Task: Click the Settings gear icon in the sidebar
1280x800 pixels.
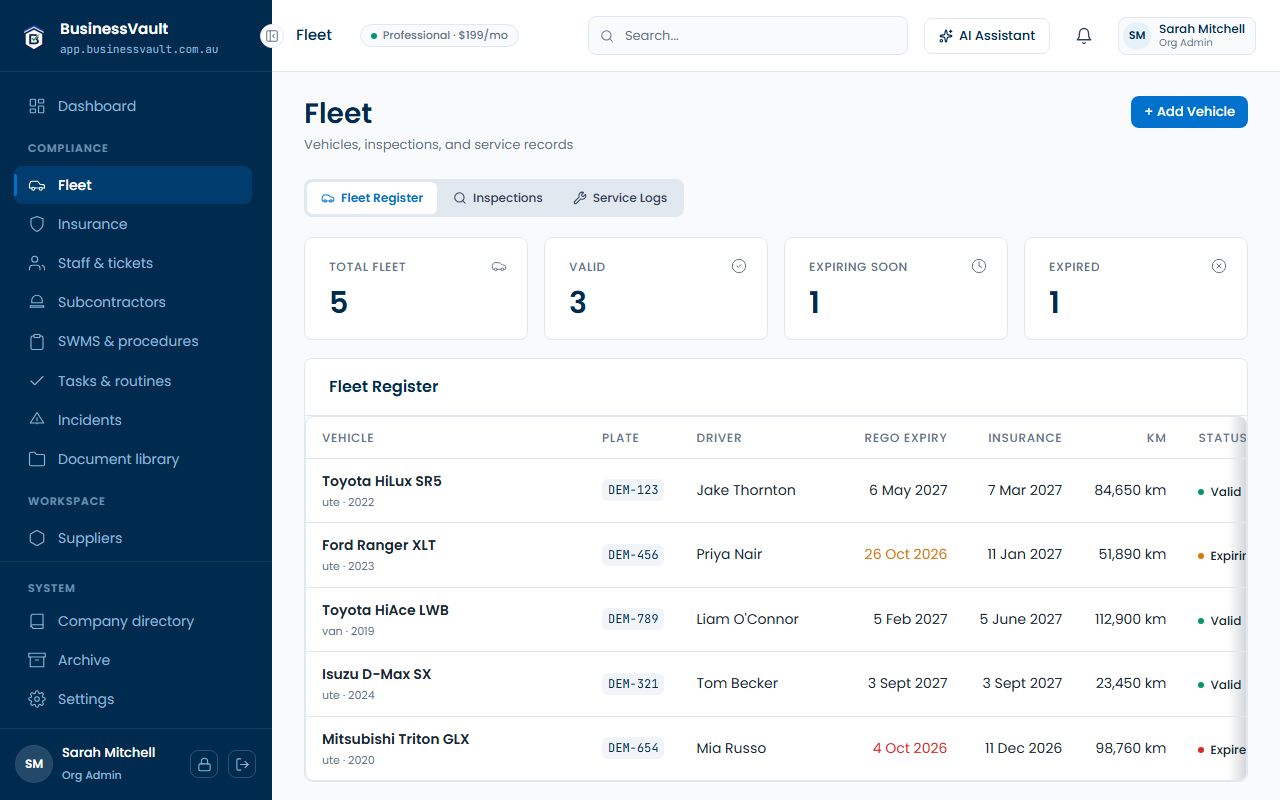Action: (x=37, y=699)
